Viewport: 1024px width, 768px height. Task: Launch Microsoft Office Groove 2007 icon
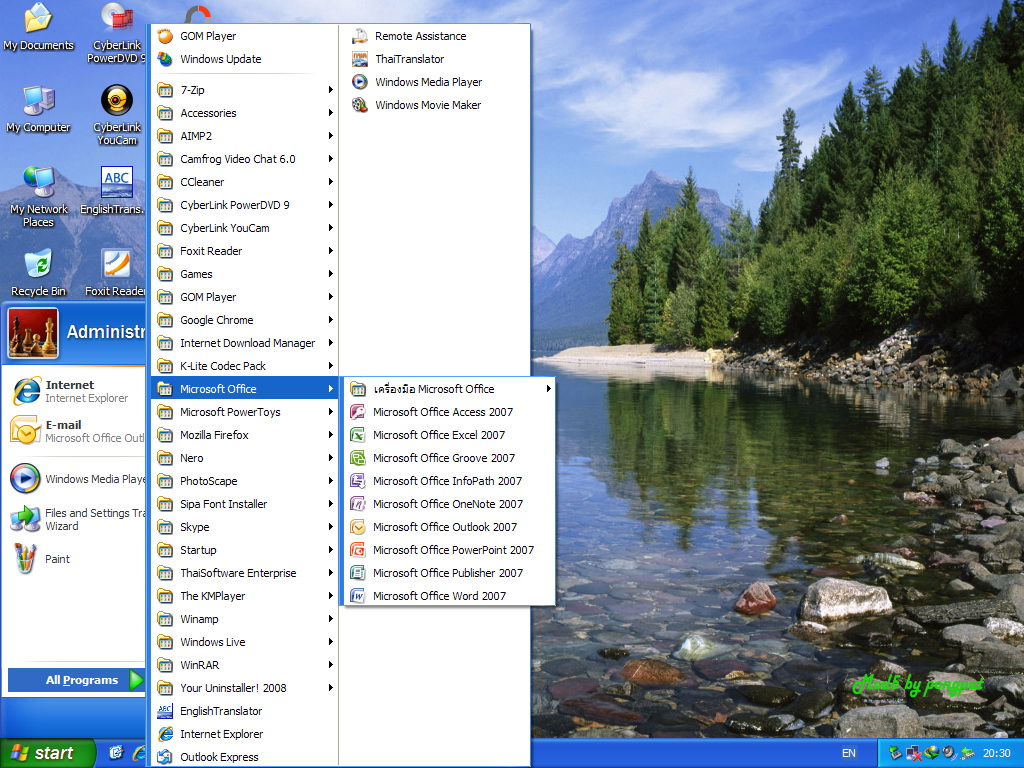point(357,458)
